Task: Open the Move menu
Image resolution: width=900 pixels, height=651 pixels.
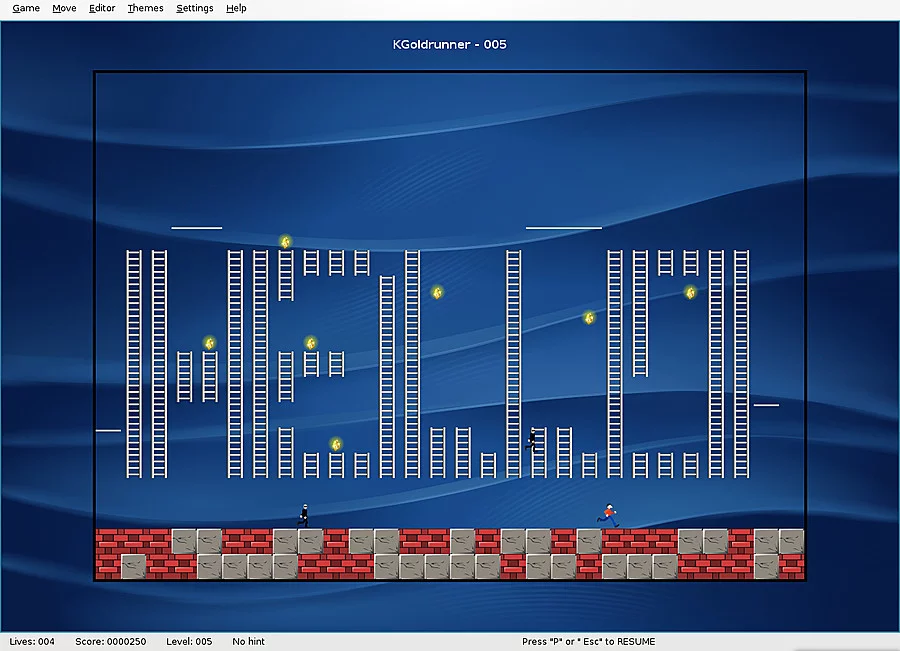Action: (64, 8)
